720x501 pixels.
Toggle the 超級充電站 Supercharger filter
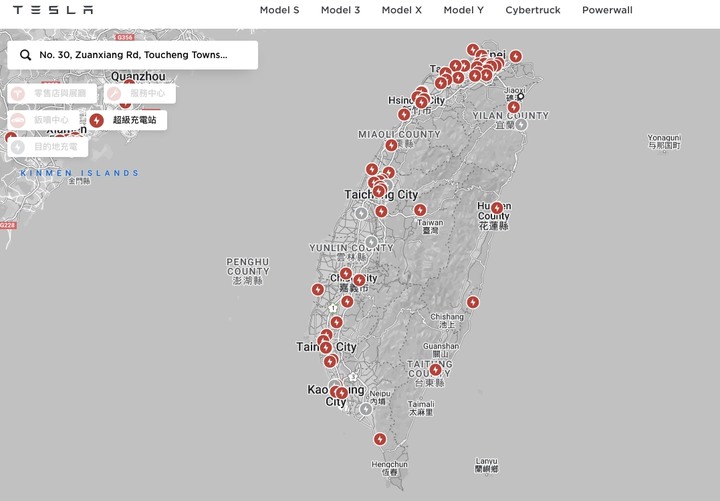click(126, 120)
